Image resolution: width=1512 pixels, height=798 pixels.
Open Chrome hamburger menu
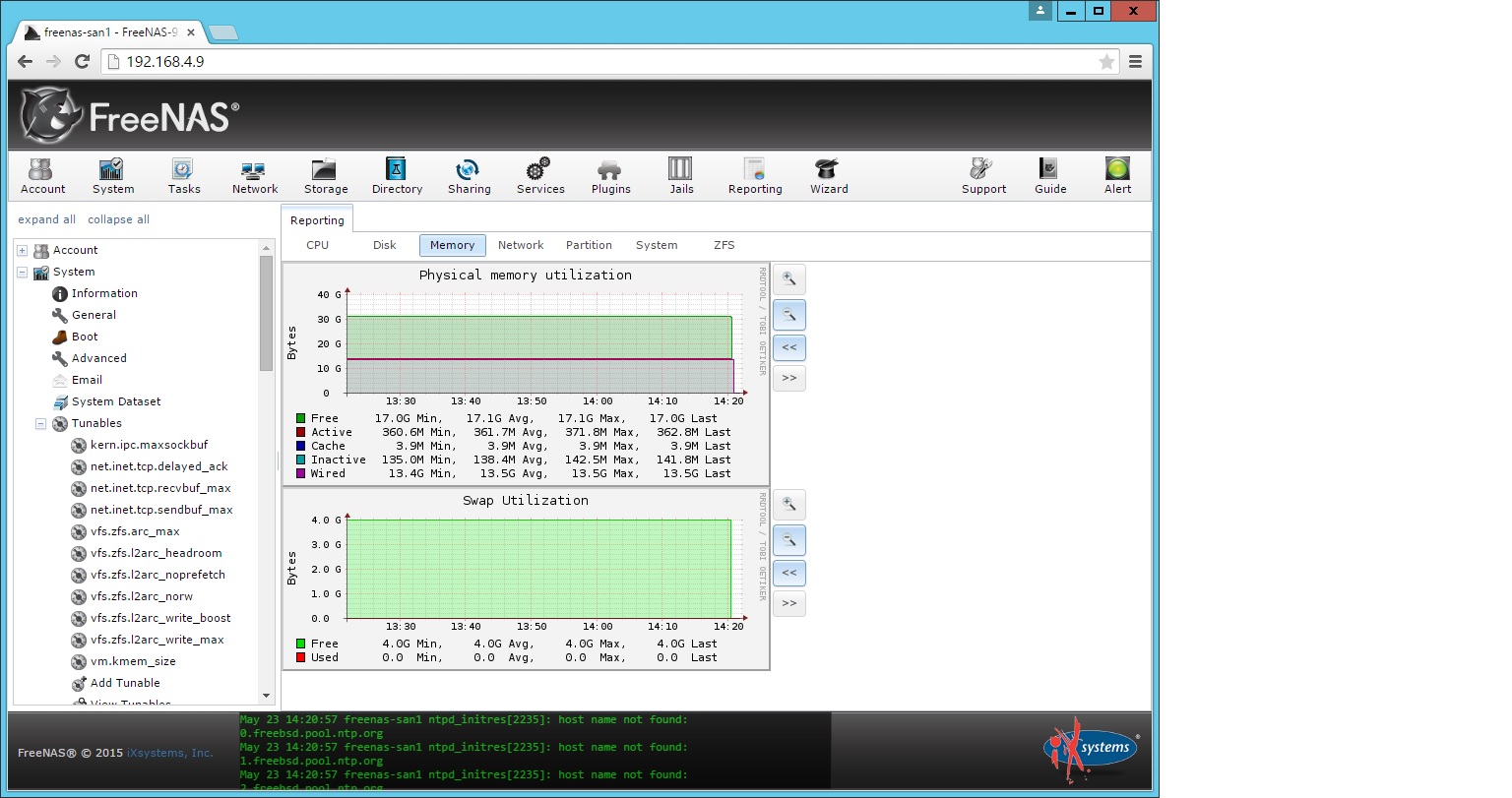click(x=1135, y=61)
